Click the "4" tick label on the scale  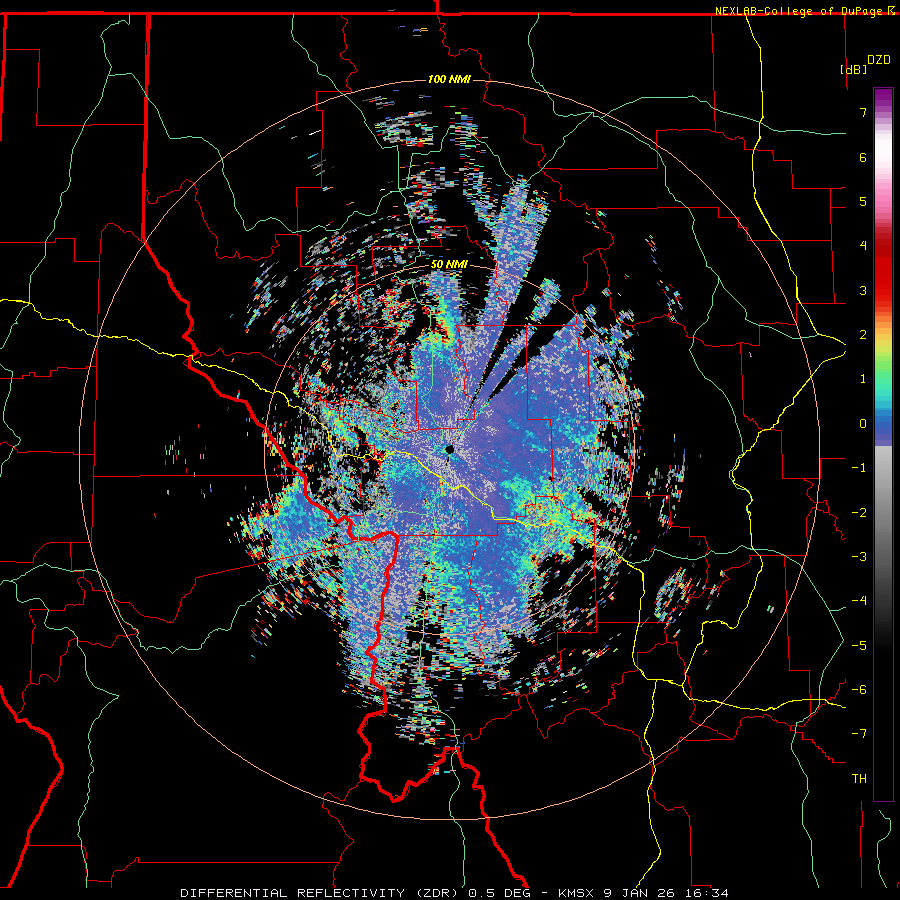863,246
